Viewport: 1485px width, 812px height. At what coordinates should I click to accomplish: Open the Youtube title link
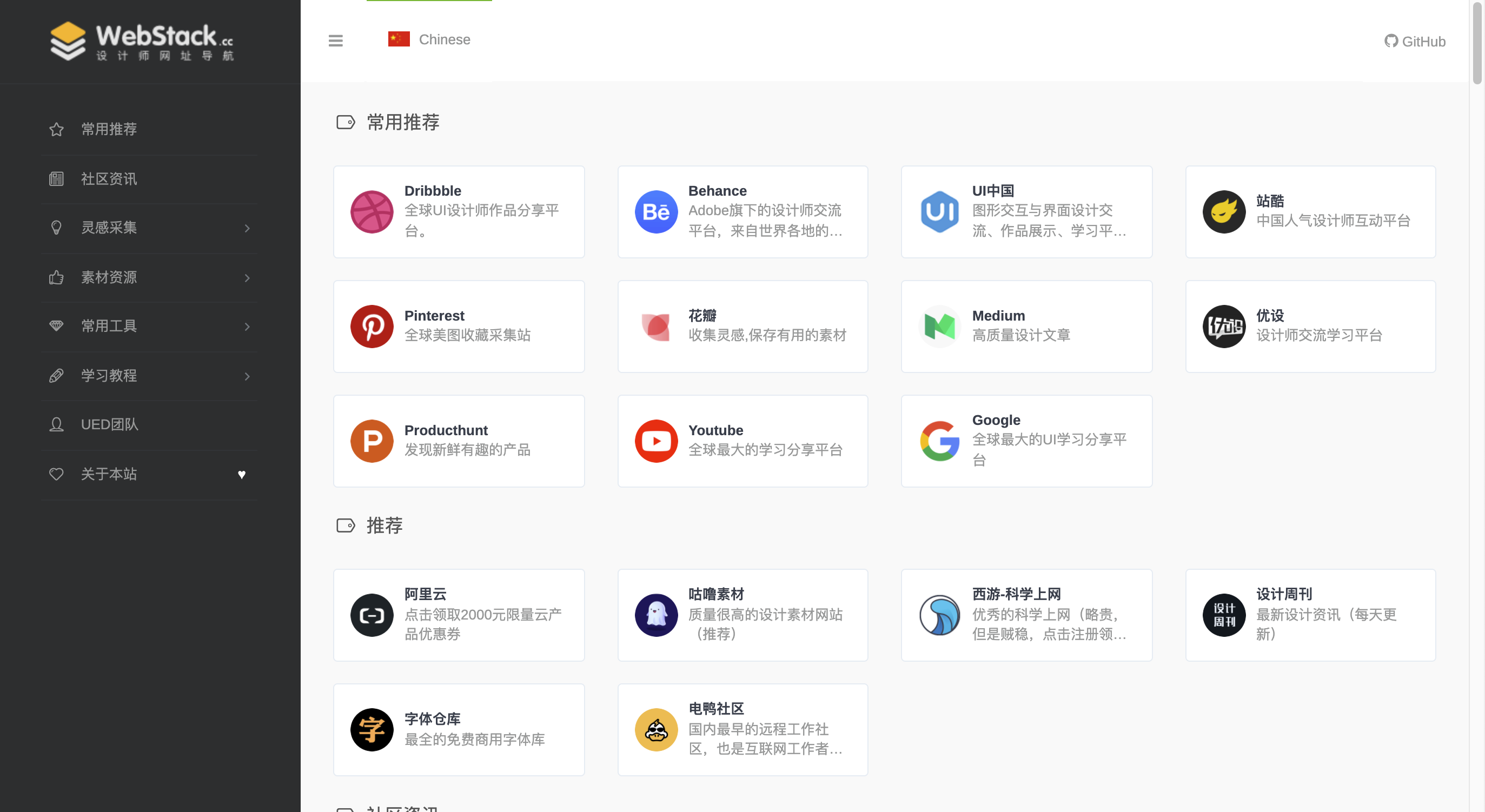(715, 430)
